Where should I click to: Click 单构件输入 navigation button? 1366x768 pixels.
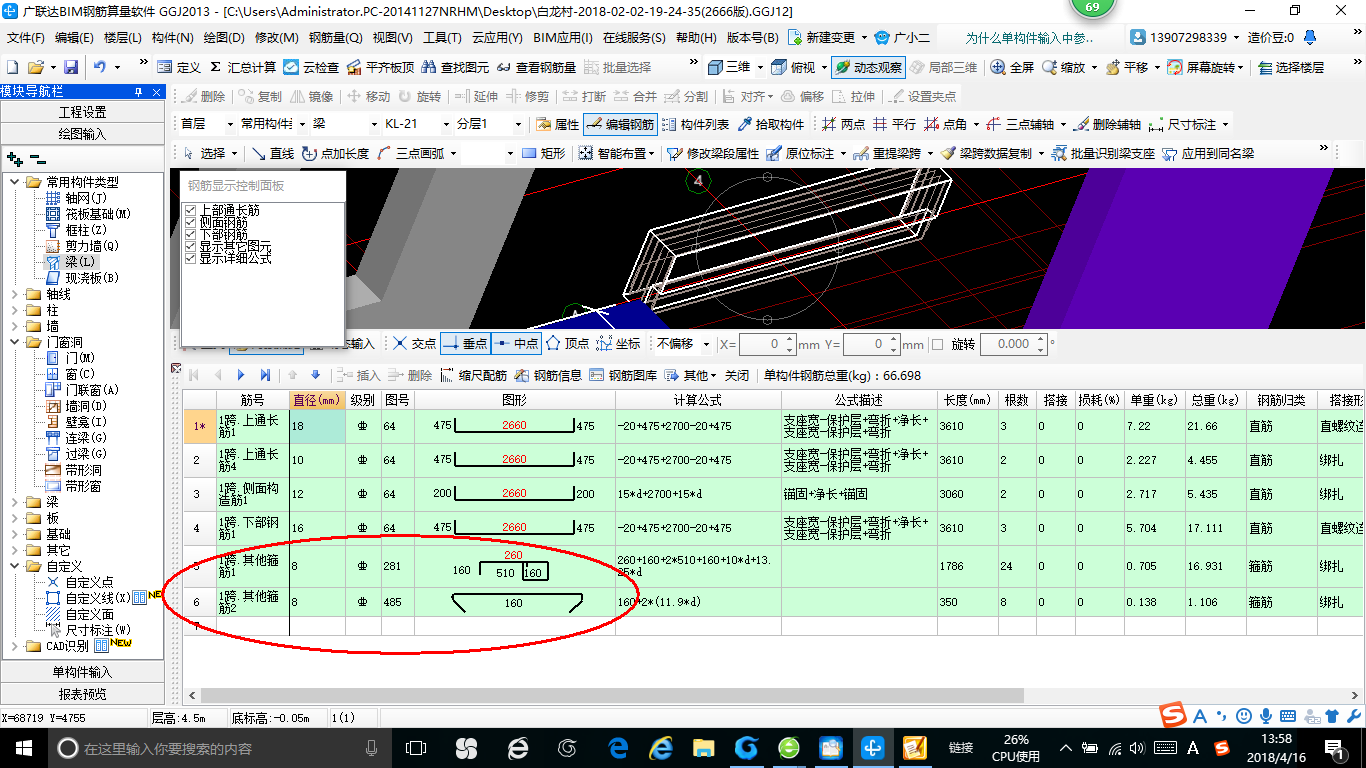(x=82, y=672)
